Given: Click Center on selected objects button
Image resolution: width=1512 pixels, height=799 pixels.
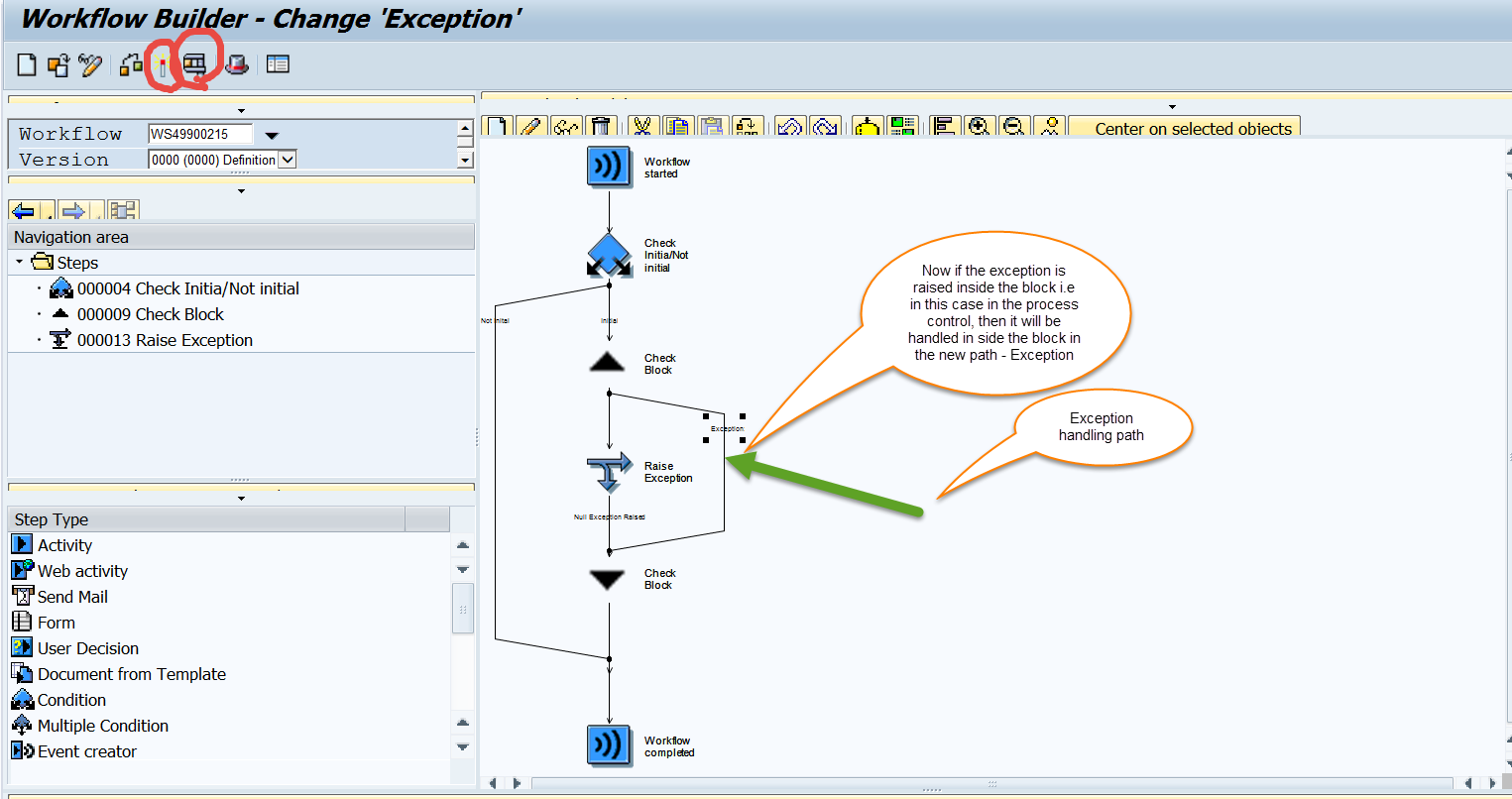Looking at the screenshot, I should click(x=1192, y=129).
